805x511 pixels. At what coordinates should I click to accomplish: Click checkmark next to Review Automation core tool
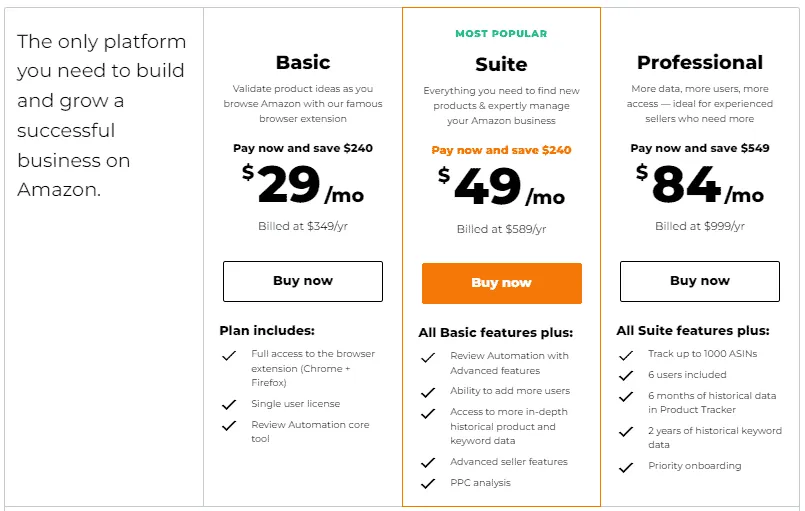point(229,426)
